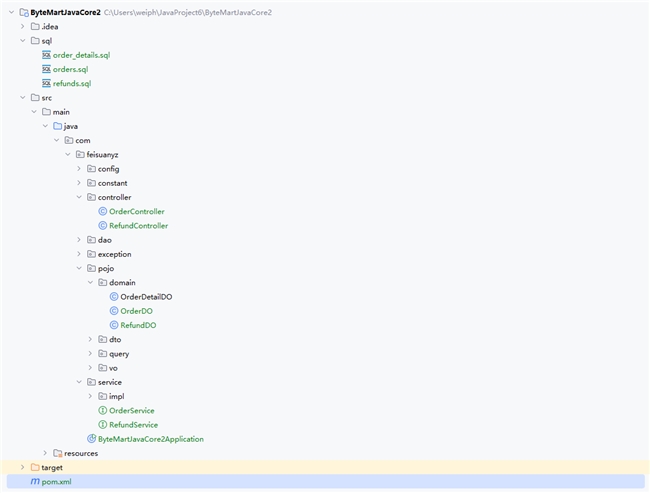Click the SQL icon of order_details.sql
Viewport: 650px width, 493px height.
(x=46, y=55)
